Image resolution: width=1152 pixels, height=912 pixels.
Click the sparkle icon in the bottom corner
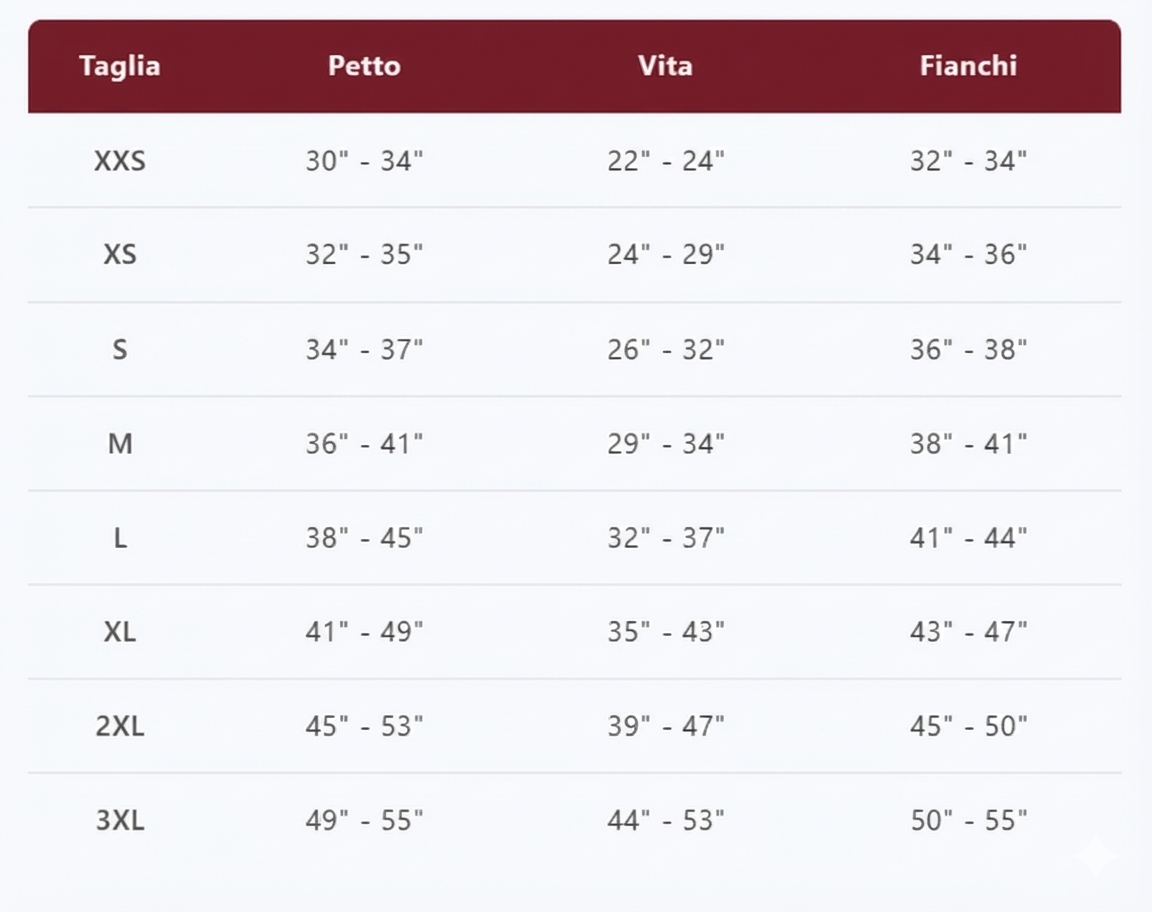[1095, 857]
